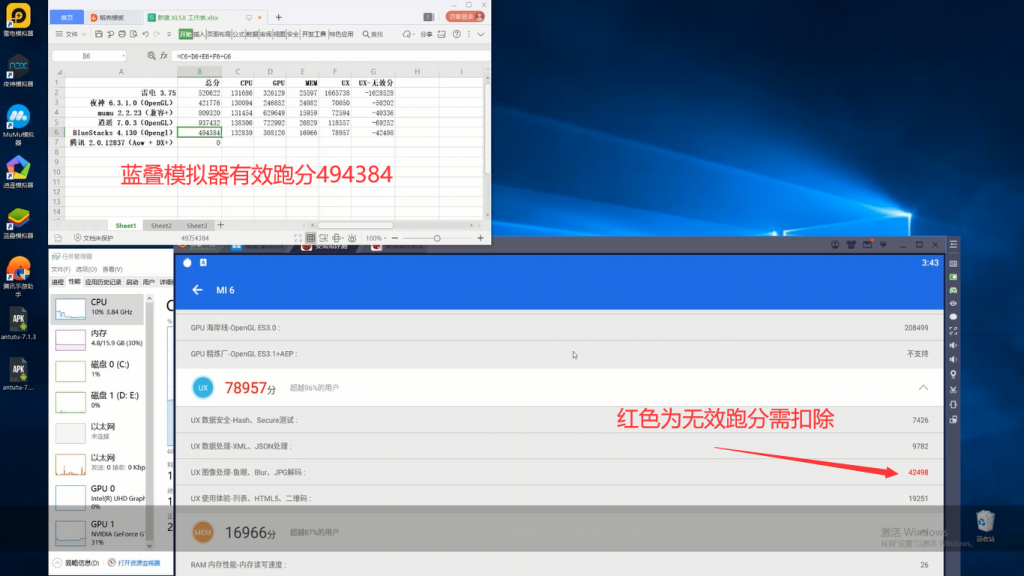Open the Recycle Bin on the desktop
The image size is (1024, 576).
coord(985,526)
